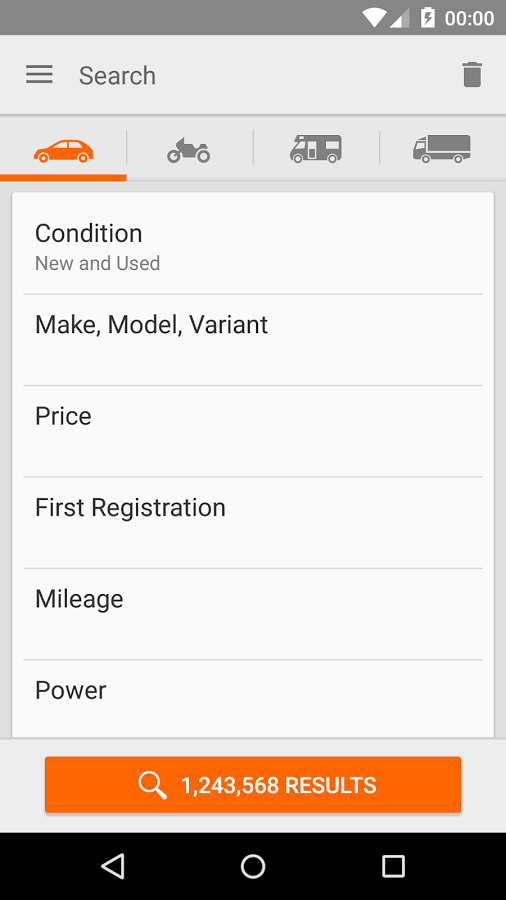Open Android recent apps overview
Image resolution: width=506 pixels, height=900 pixels.
pyautogui.click(x=394, y=866)
